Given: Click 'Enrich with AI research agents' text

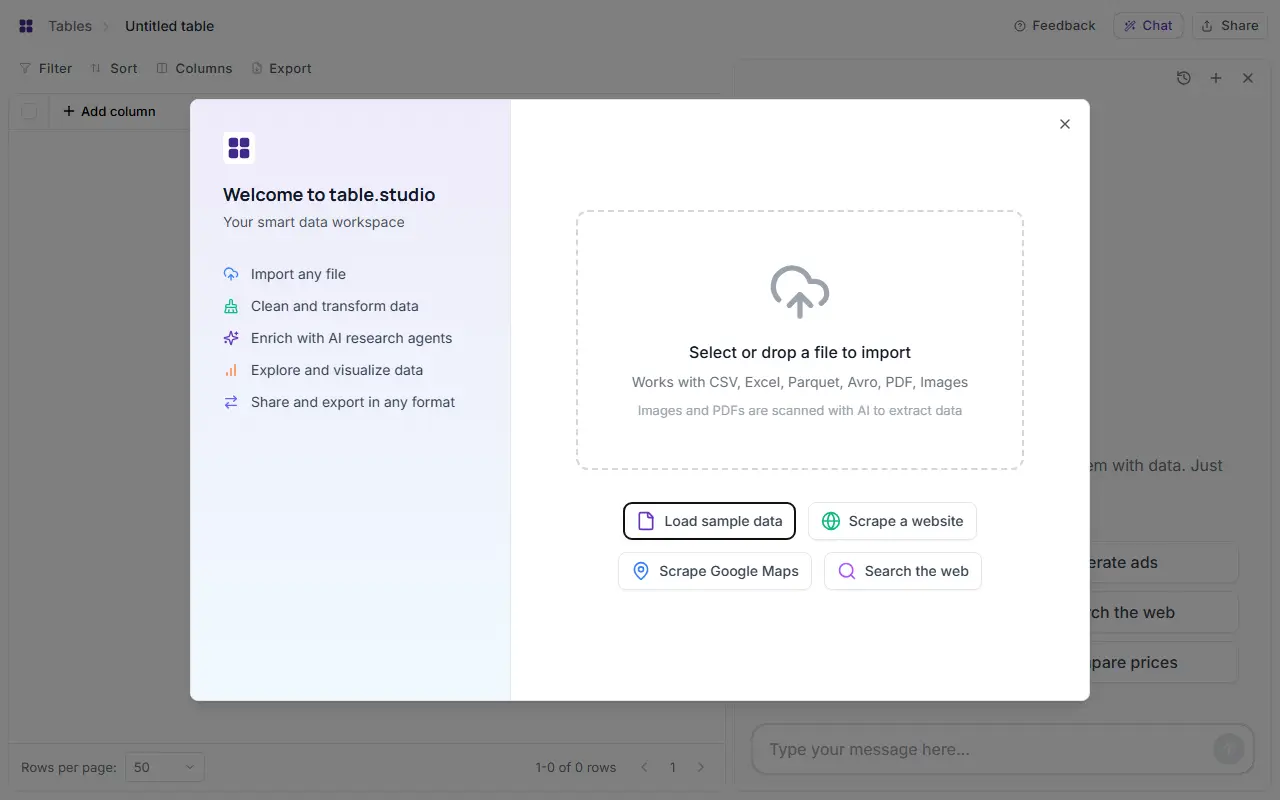Looking at the screenshot, I should [x=351, y=338].
